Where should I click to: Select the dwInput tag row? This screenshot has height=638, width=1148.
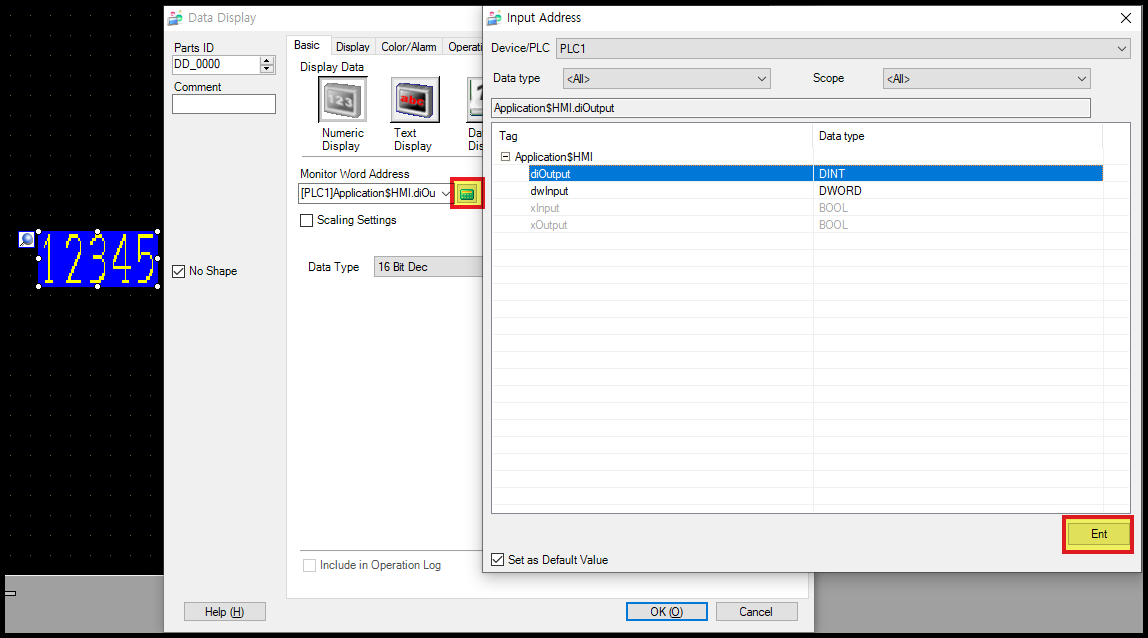click(797, 190)
